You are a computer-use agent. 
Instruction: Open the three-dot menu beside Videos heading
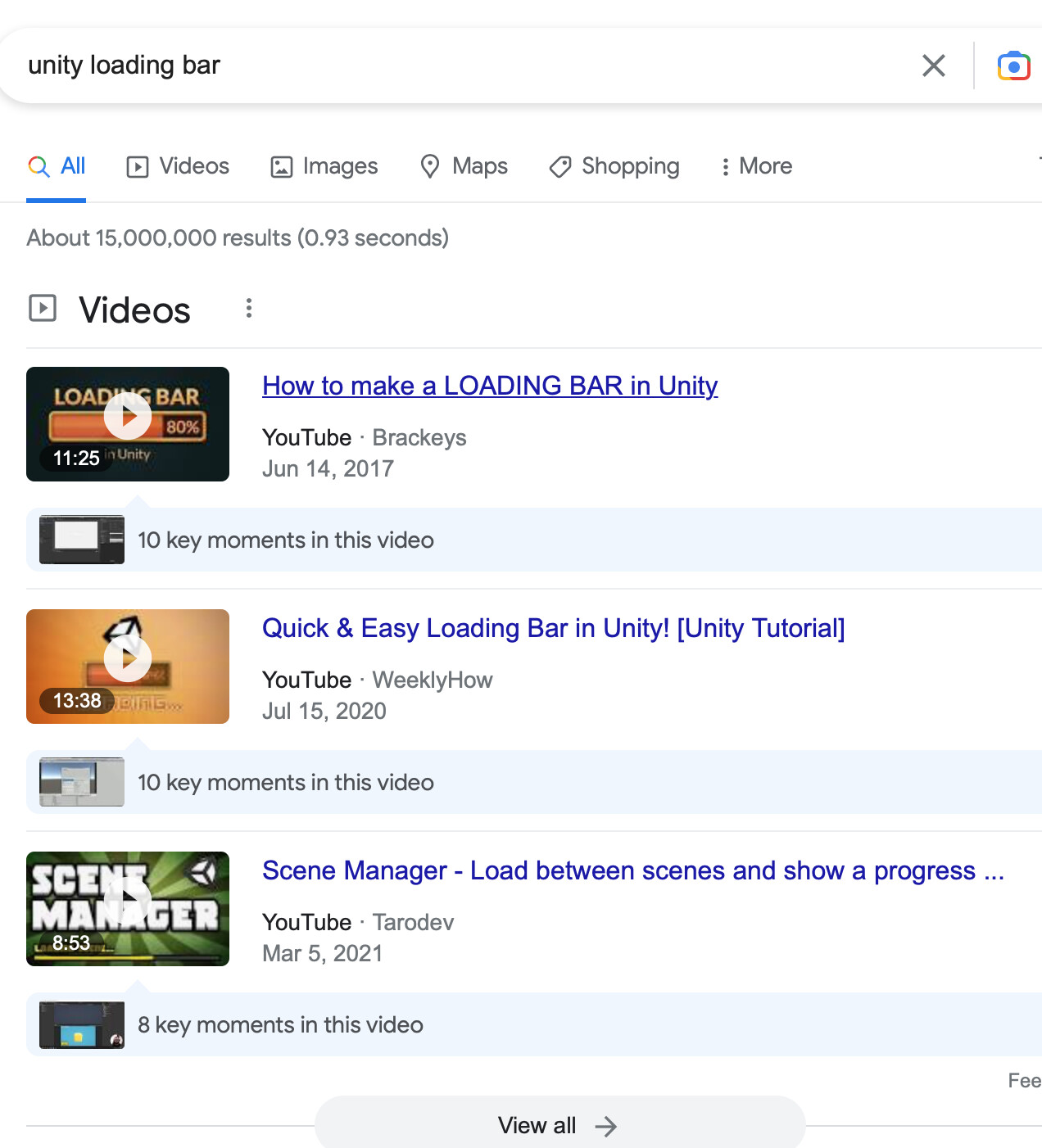tap(248, 309)
